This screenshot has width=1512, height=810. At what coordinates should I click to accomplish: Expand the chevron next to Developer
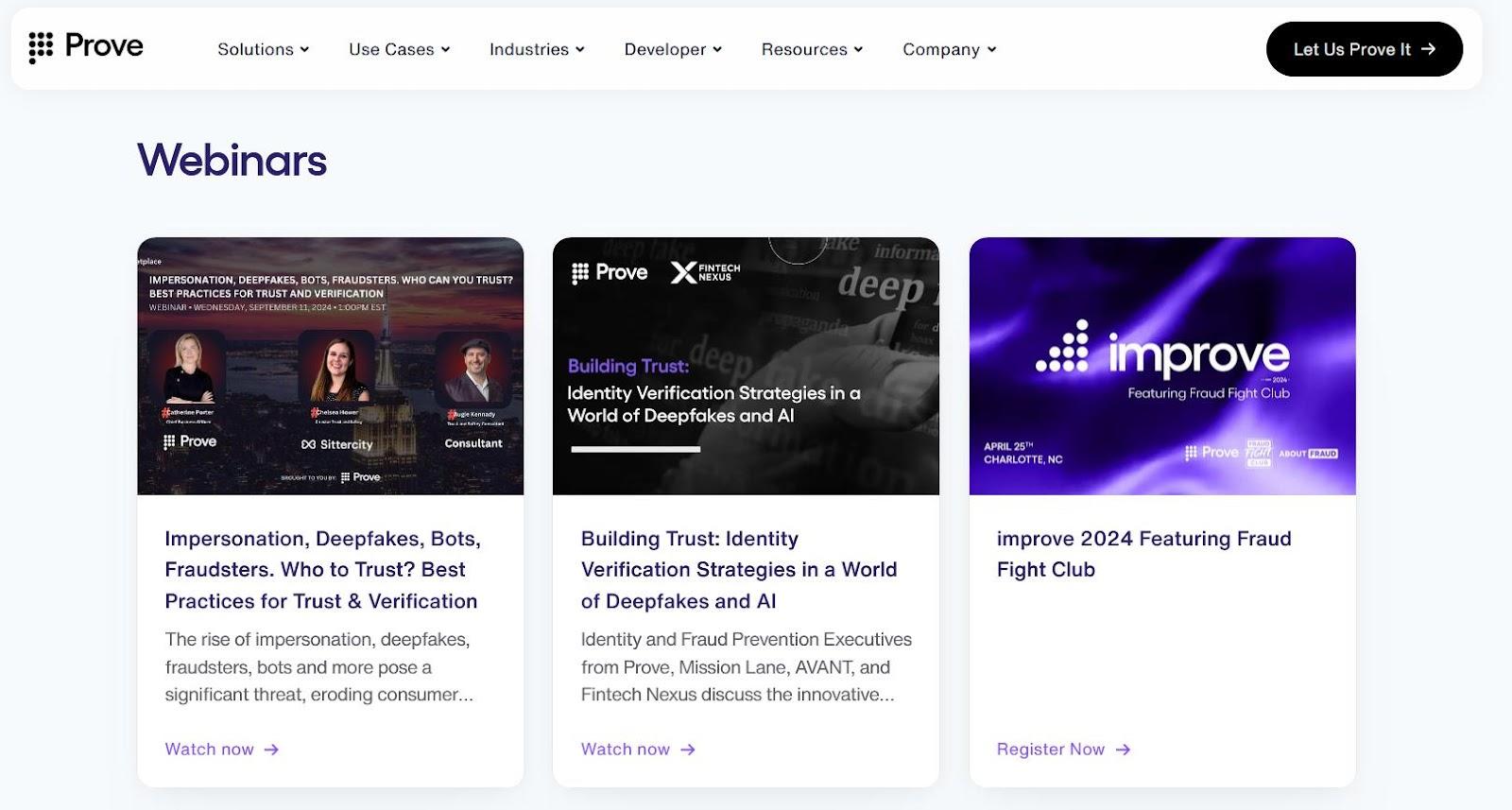click(716, 50)
